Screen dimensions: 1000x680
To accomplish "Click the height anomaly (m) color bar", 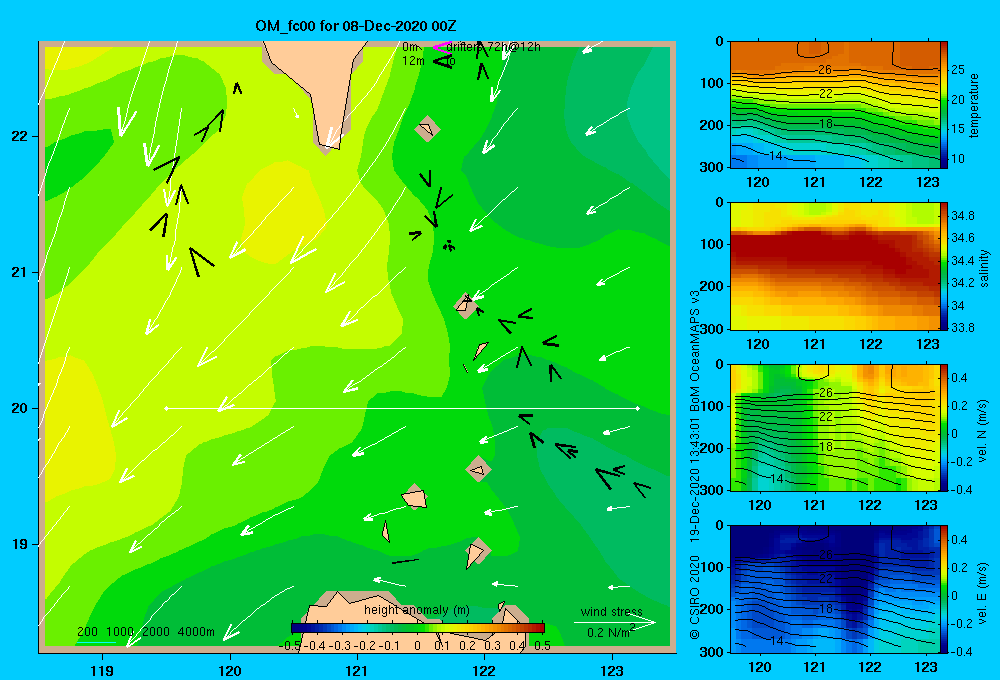I will 418,628.
